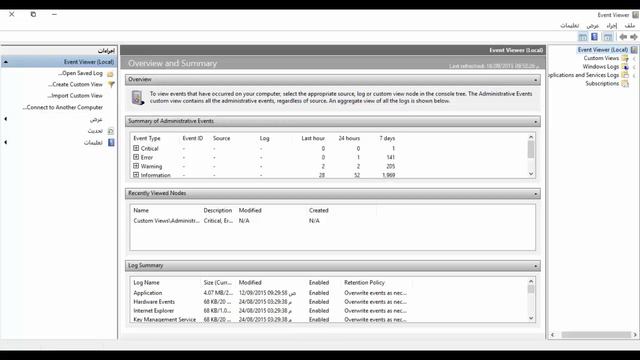Image resolution: width=640 pixels, height=360 pixels.
Task: Collapse the Overview section header arrow
Action: coord(536,80)
